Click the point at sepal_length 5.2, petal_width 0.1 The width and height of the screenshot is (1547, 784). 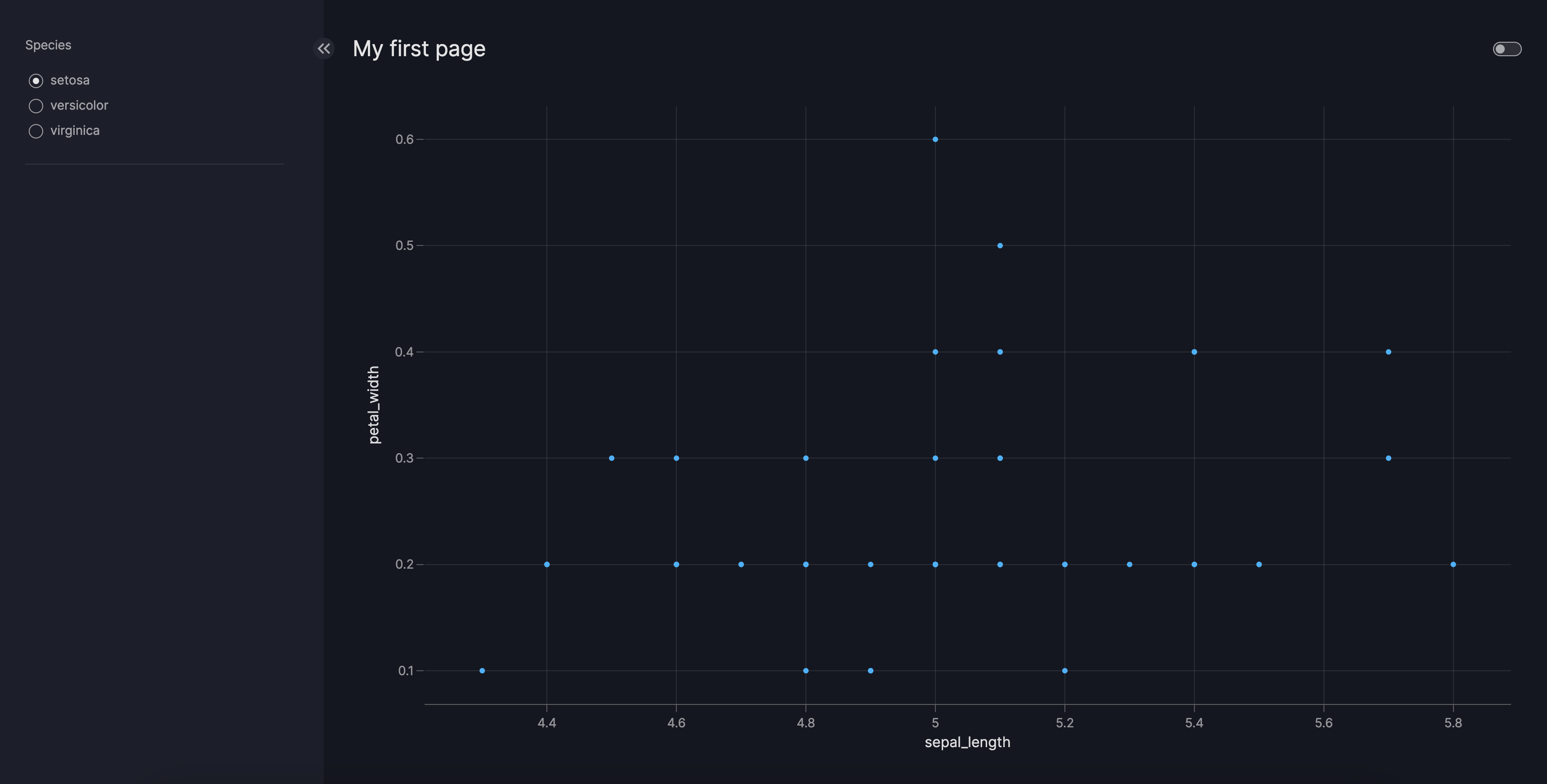tap(1065, 671)
